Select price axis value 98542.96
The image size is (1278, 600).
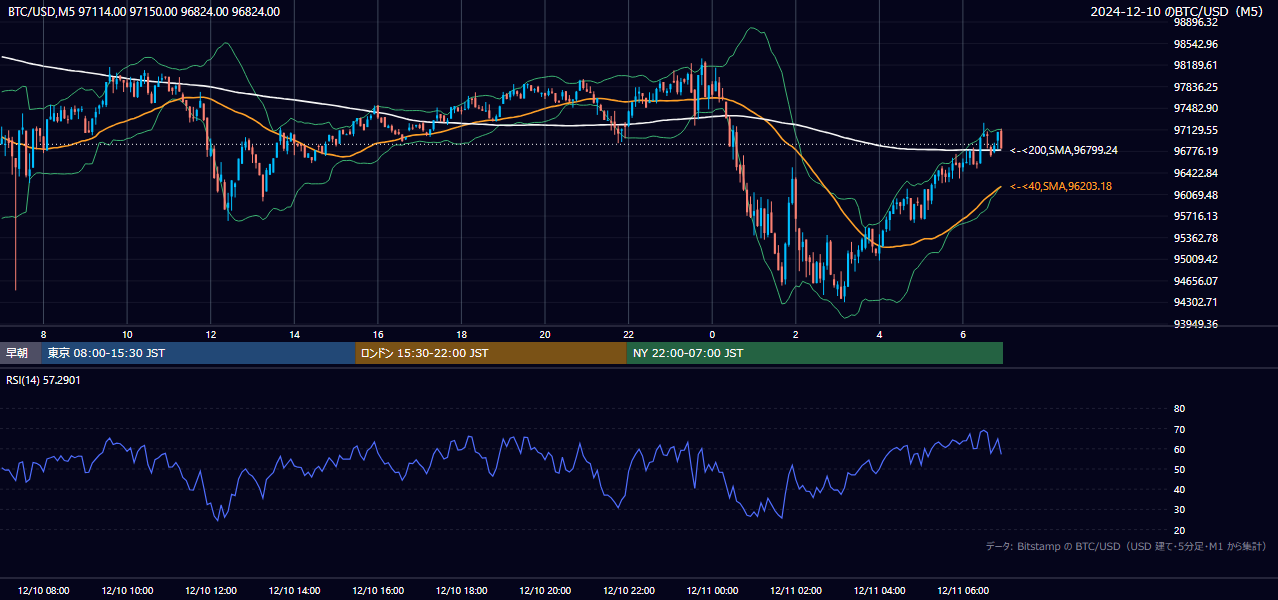click(1195, 44)
